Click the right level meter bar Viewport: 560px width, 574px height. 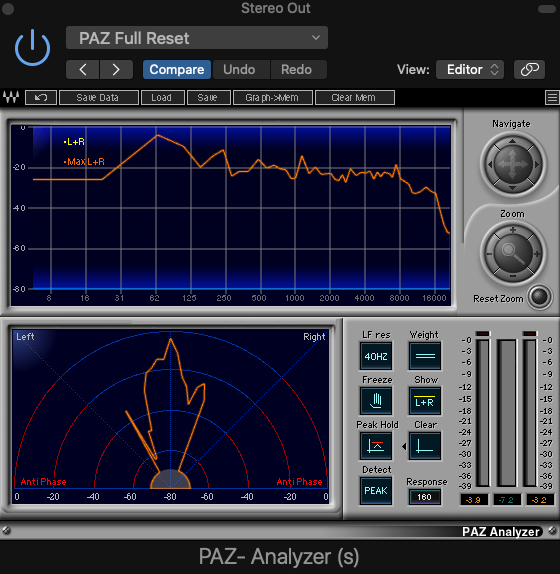click(x=530, y=413)
